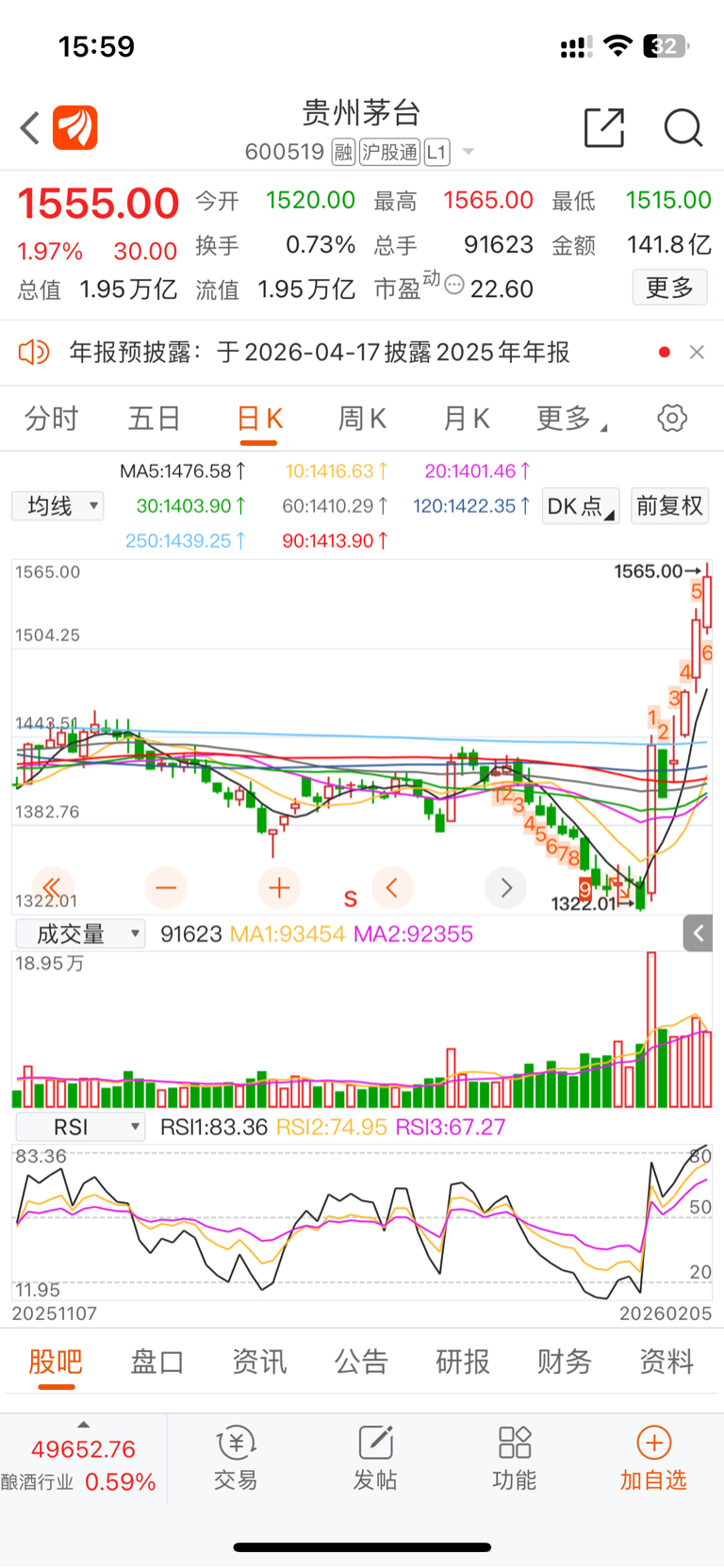Select the 股吧 tab
Image resolution: width=724 pixels, height=1568 pixels.
56,1362
